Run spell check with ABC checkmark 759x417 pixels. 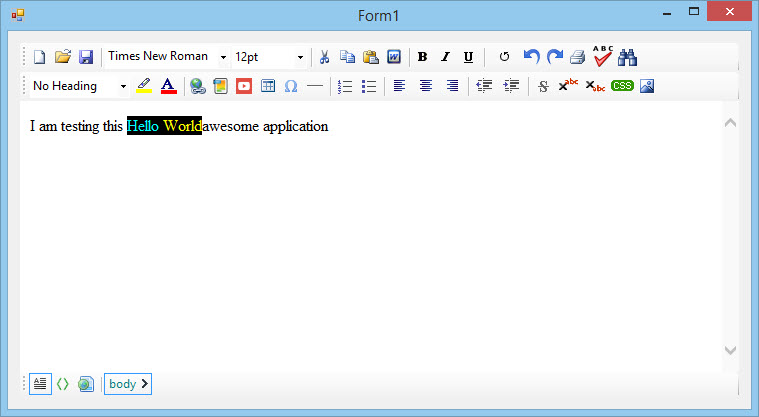click(x=603, y=56)
